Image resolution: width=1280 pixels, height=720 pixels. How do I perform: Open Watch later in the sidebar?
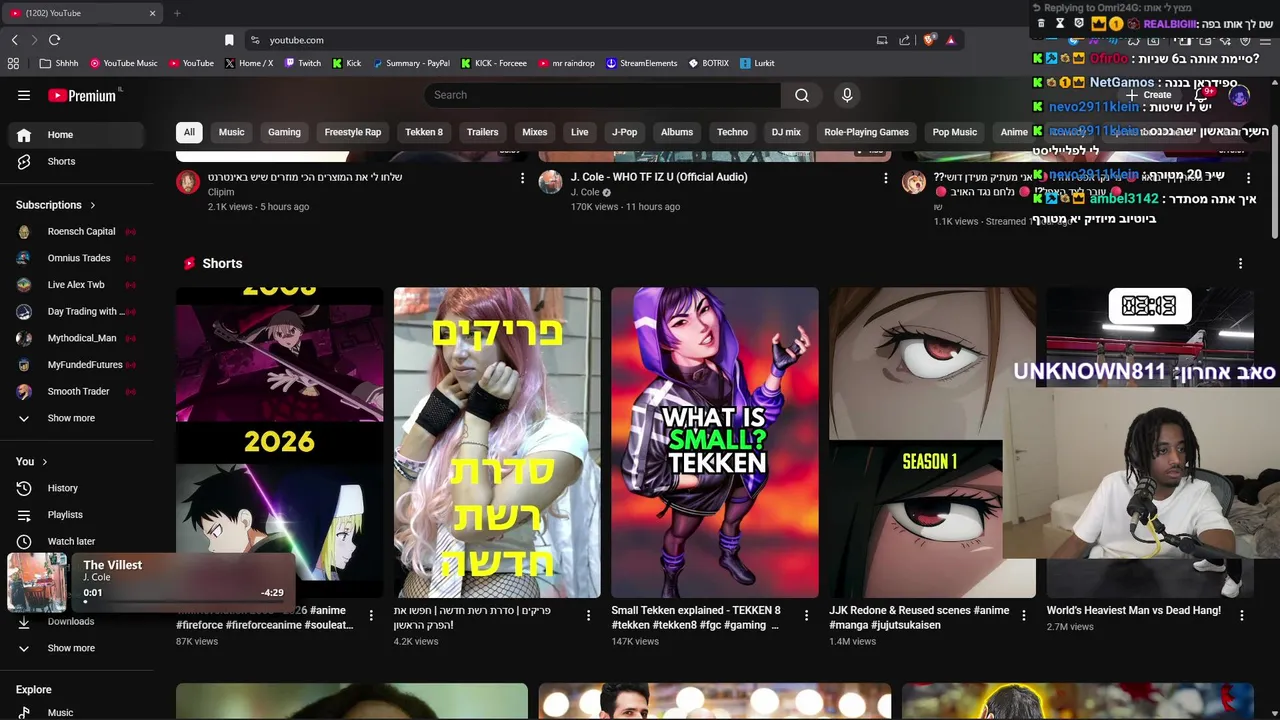coord(78,541)
